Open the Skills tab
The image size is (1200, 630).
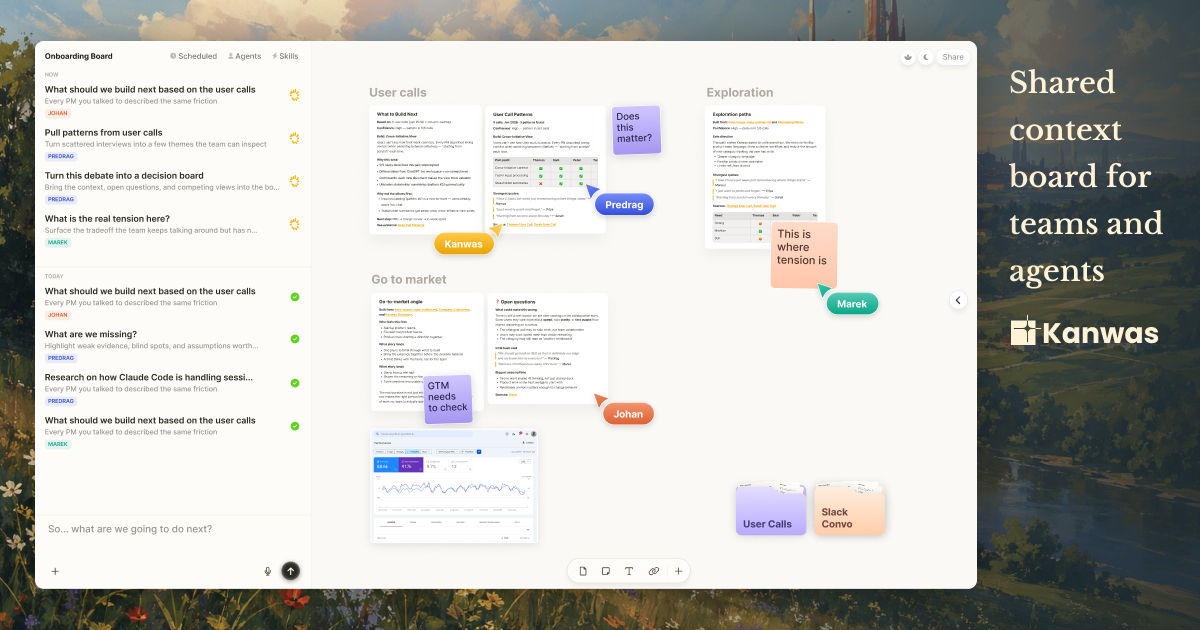[x=285, y=57]
